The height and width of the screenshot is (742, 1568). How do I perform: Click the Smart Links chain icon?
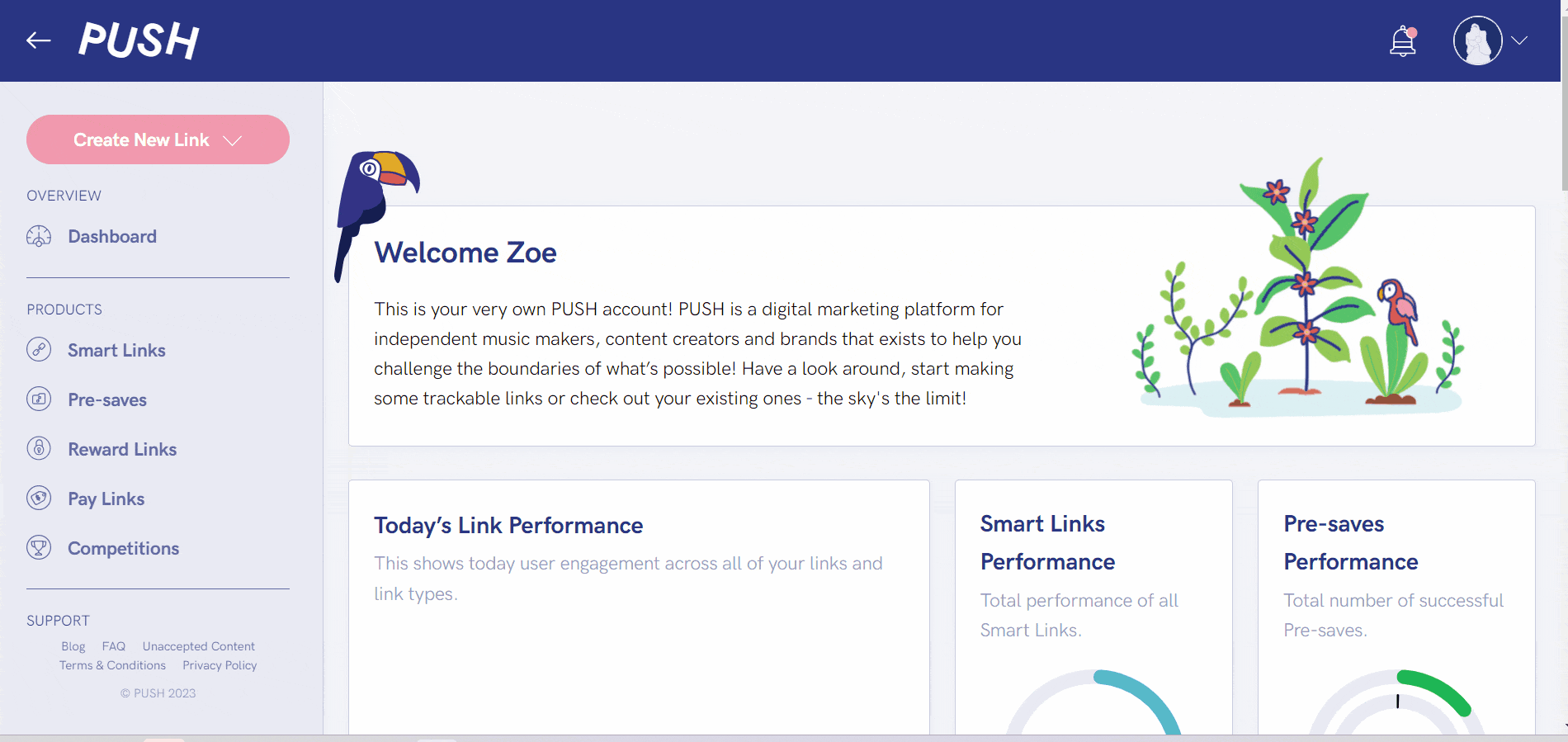[39, 350]
